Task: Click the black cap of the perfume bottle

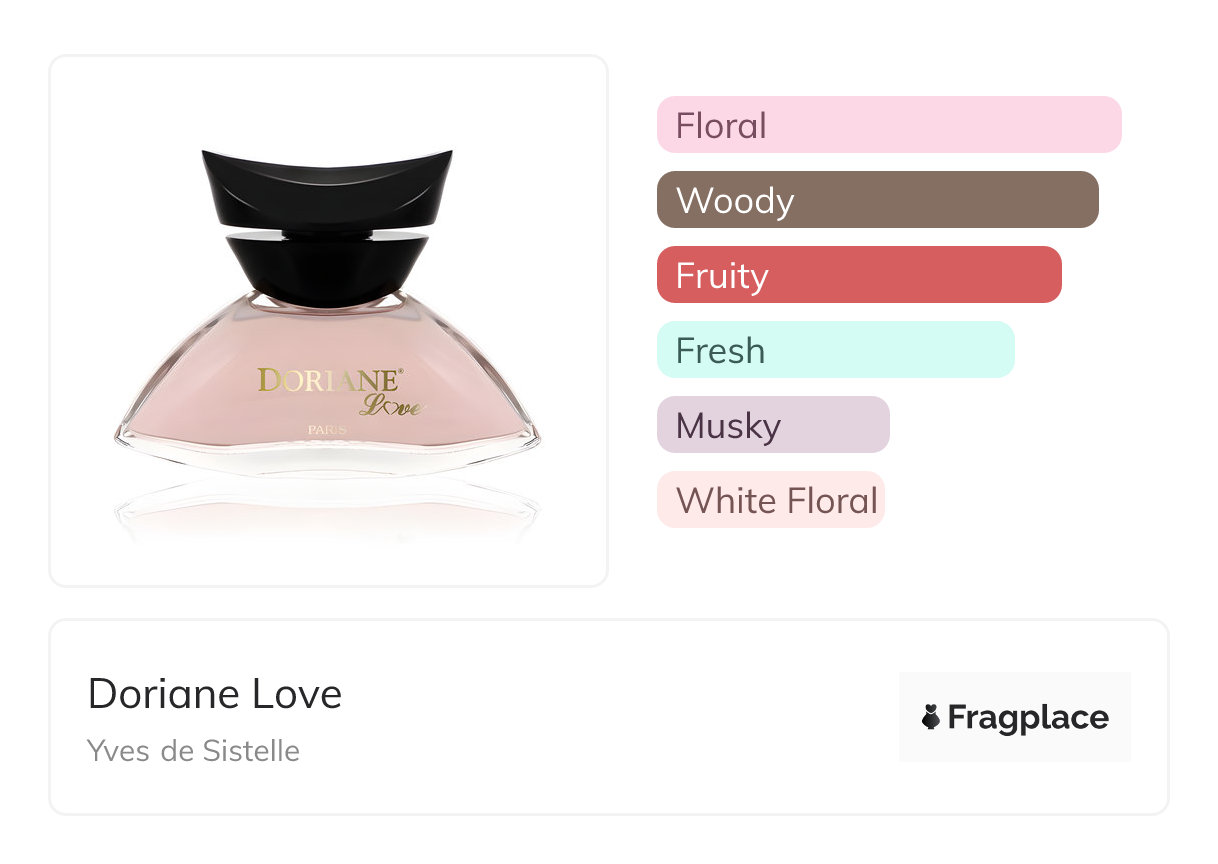Action: (326, 185)
